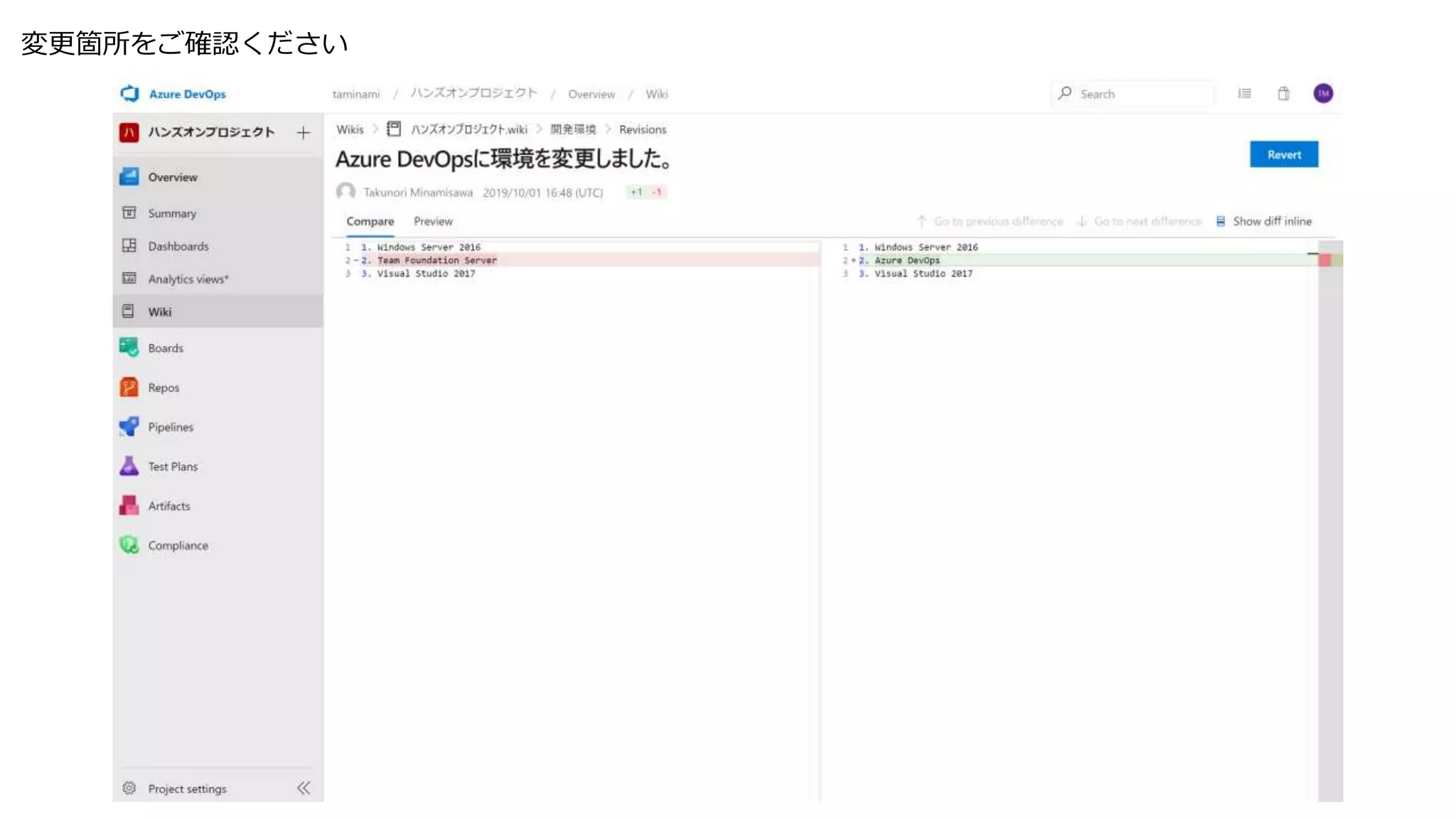
Task: Open the Test Plans flask icon
Action: [129, 466]
